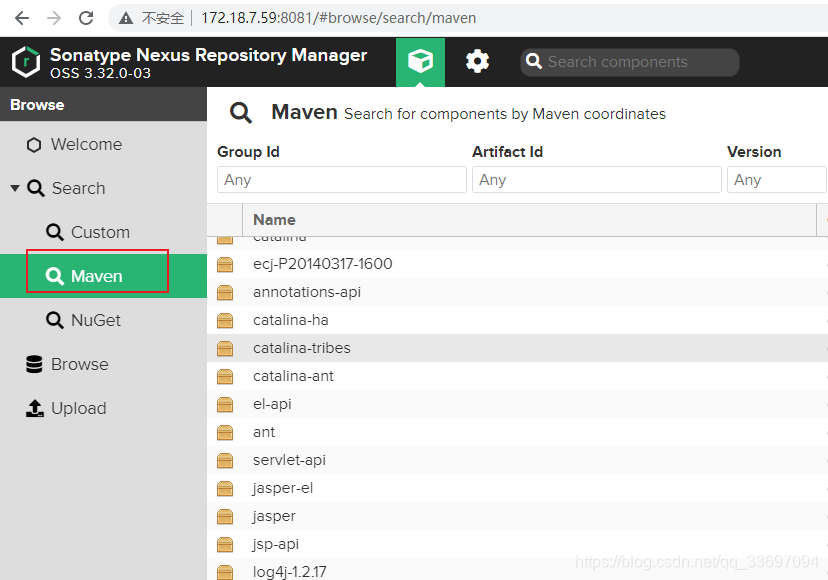Click the package icon beside jasper row
This screenshot has width=828, height=580.
225,516
